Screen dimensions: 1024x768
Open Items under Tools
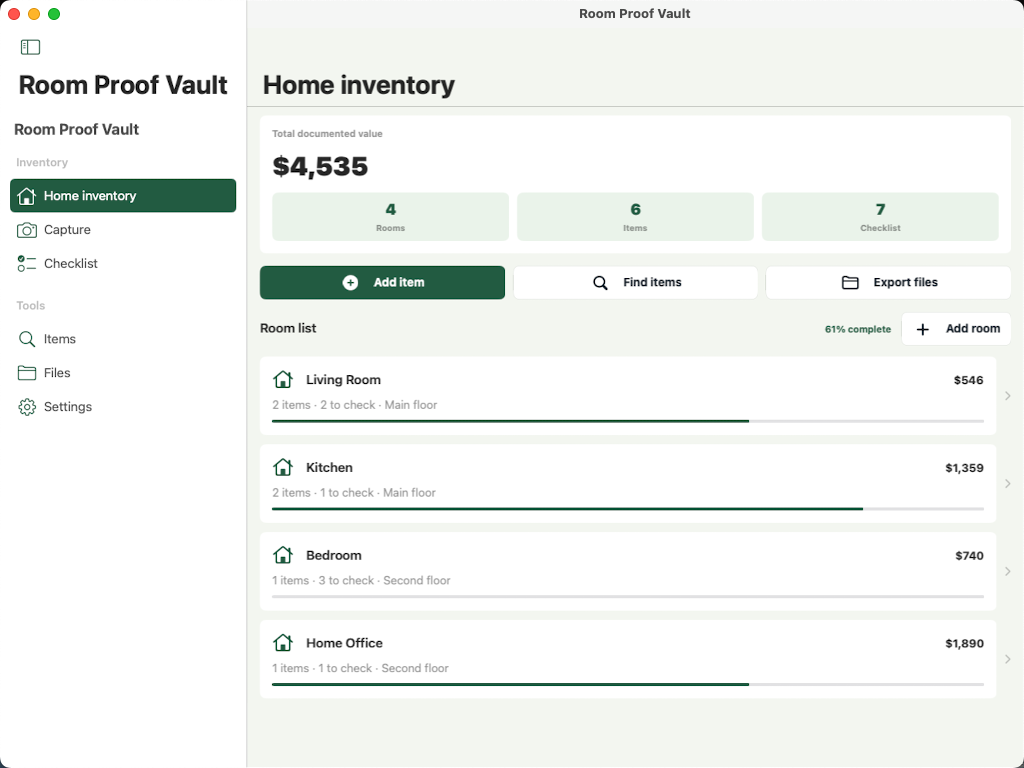[x=123, y=339]
